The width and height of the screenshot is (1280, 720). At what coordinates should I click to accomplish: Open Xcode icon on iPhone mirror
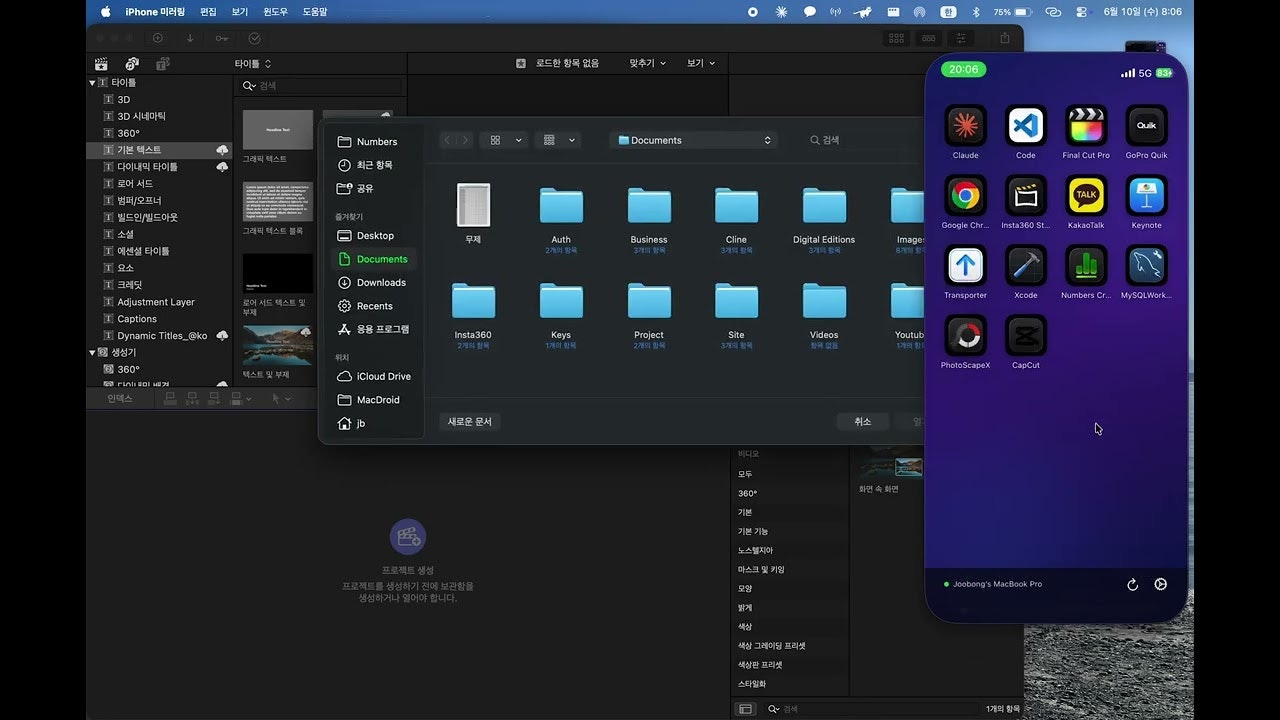click(1025, 266)
